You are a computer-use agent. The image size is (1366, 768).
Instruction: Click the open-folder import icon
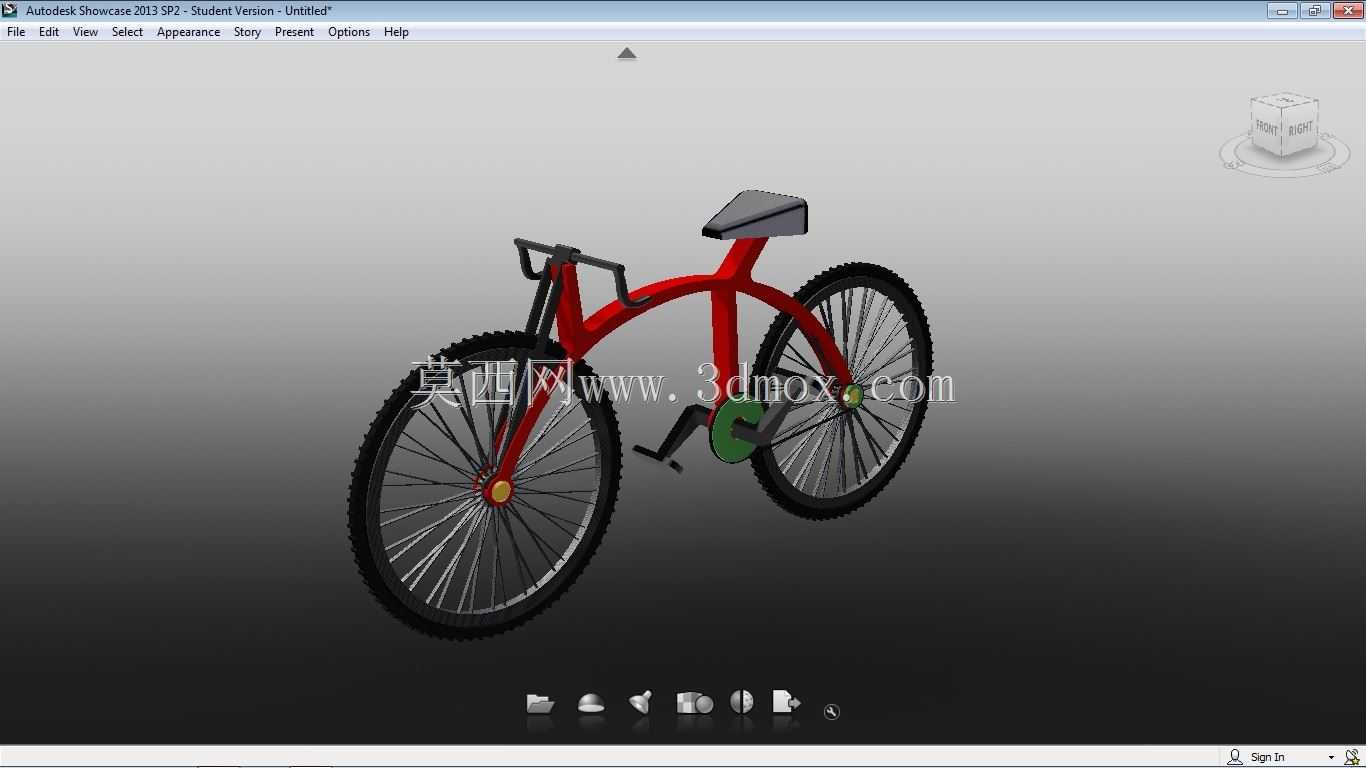point(540,704)
